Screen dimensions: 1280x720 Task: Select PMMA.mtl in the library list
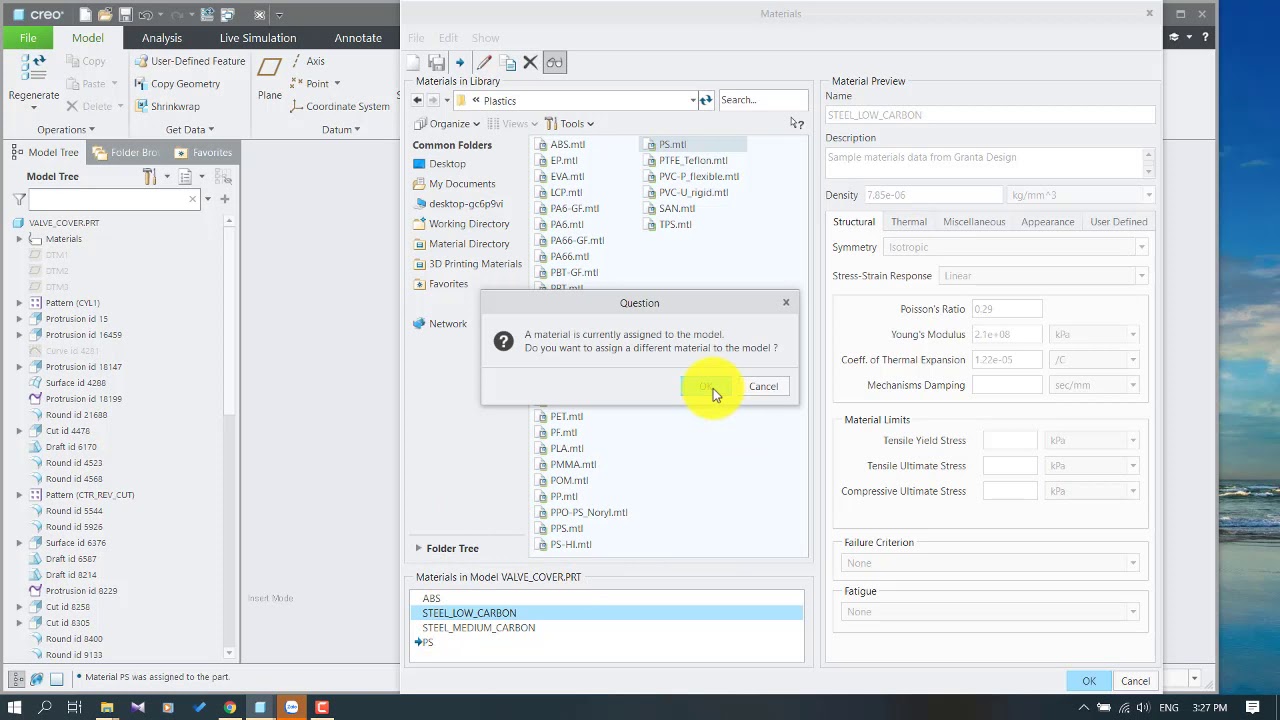(x=566, y=465)
